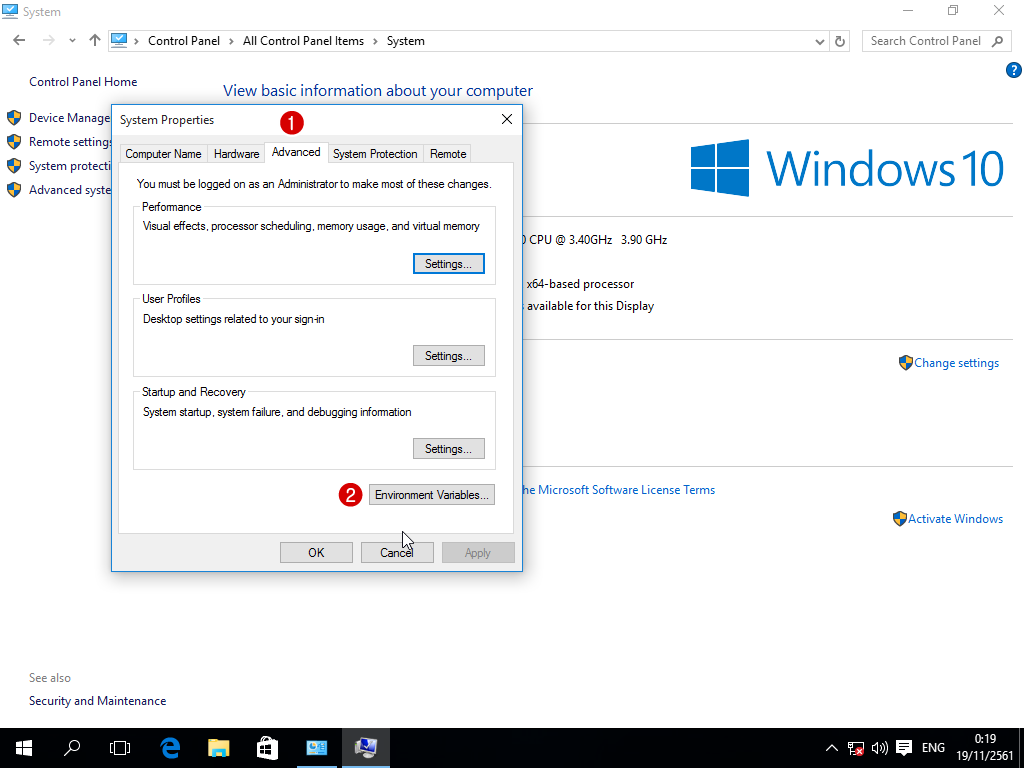
Task: Open the volume tray icon
Action: (x=880, y=748)
